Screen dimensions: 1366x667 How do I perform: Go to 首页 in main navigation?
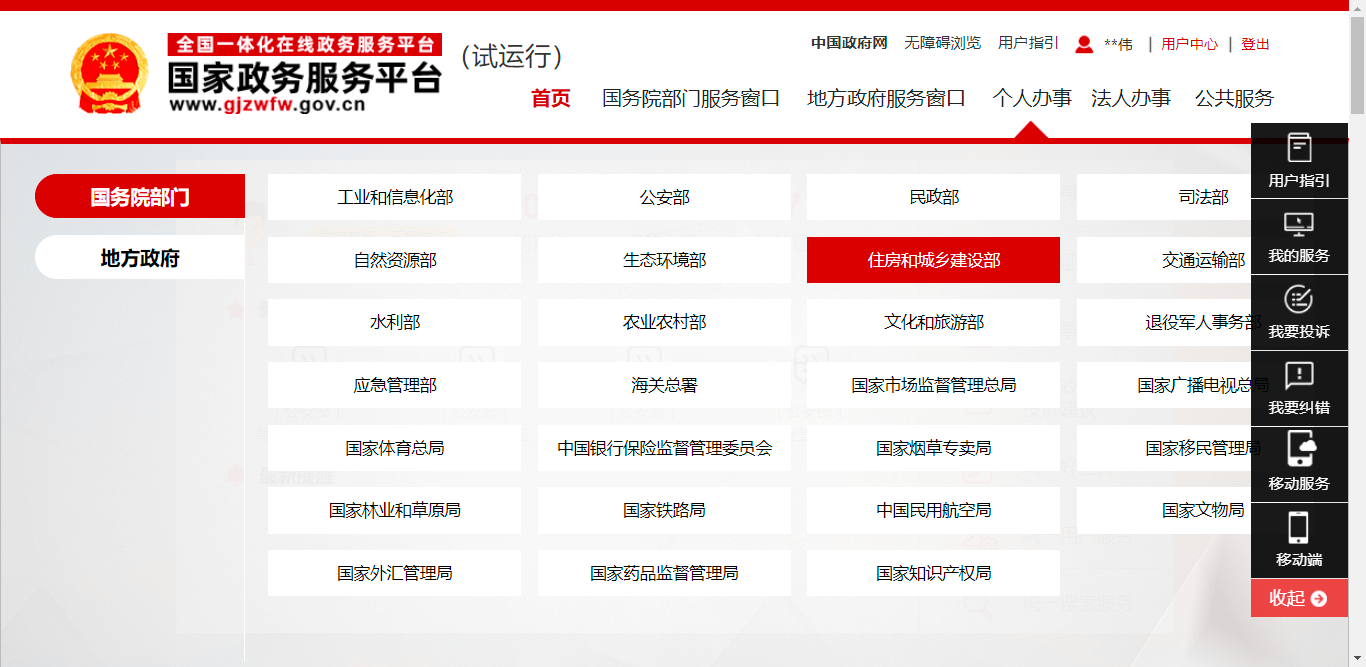tap(551, 98)
